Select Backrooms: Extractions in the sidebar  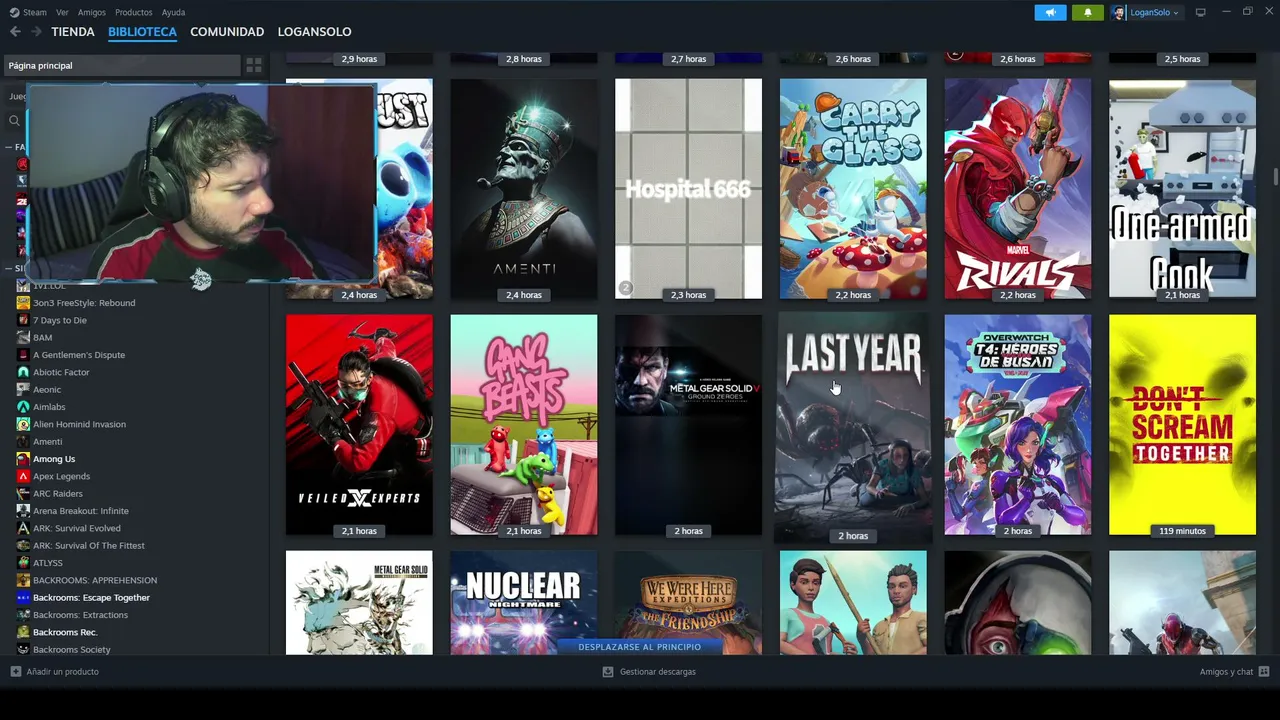click(80, 615)
